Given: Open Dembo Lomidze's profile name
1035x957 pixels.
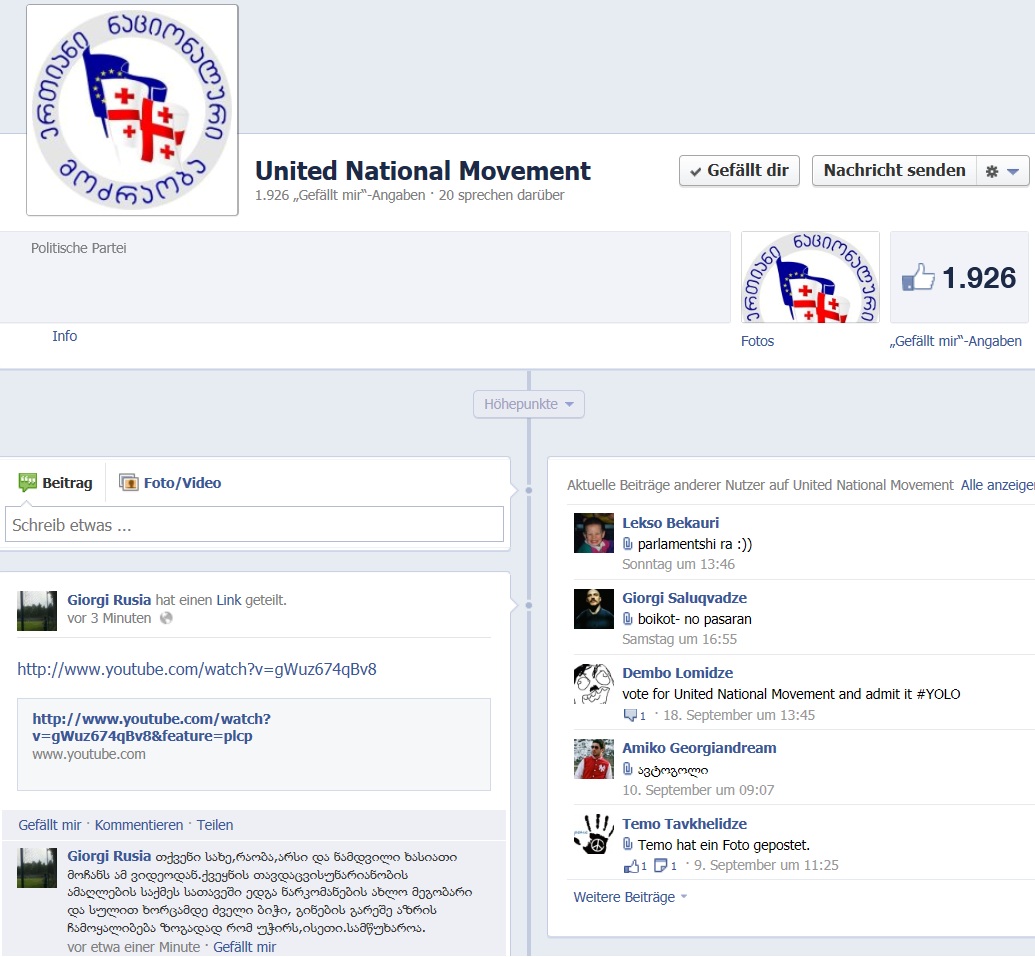Looking at the screenshot, I should click(677, 673).
